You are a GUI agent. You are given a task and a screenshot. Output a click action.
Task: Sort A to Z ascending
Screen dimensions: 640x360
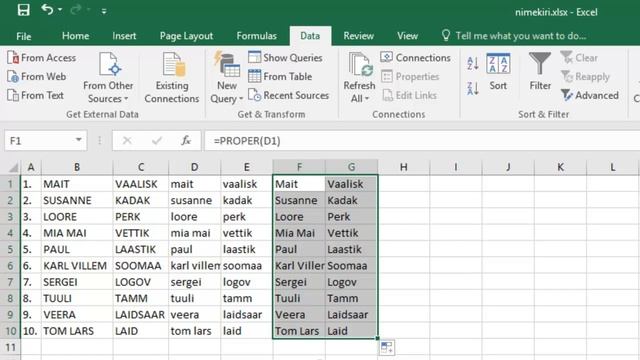pos(473,63)
